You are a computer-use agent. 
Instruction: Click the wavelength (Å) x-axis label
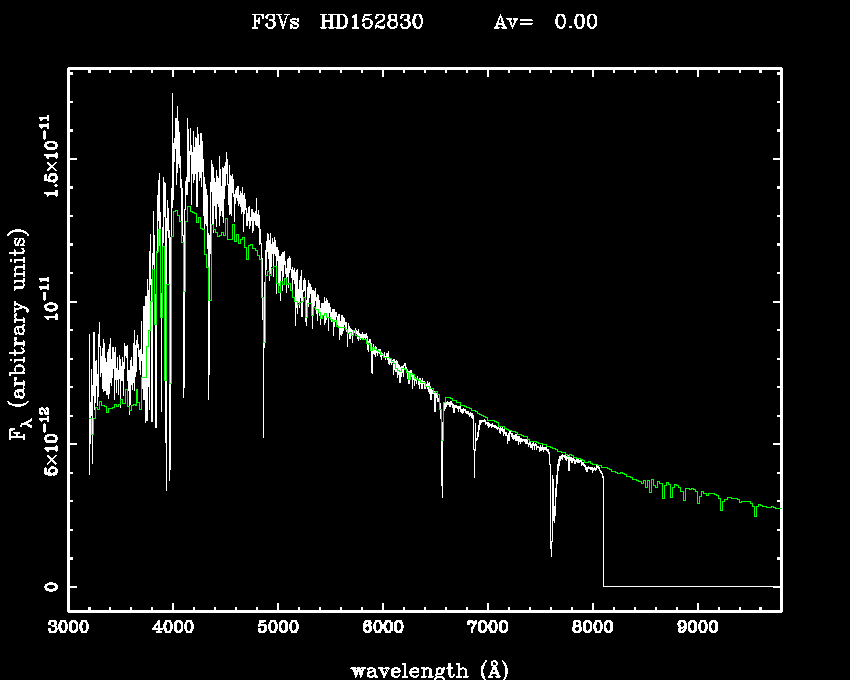(x=425, y=669)
